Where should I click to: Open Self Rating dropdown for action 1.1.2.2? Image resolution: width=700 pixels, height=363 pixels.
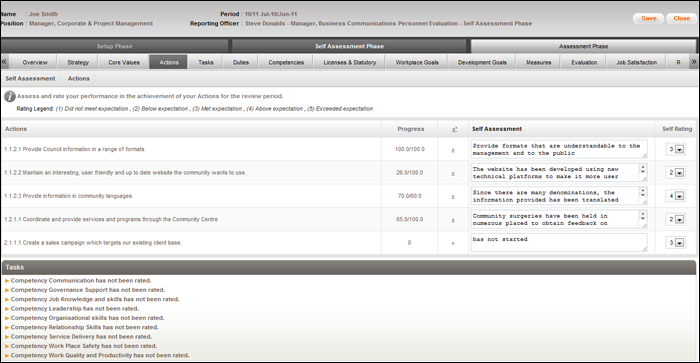pos(675,173)
